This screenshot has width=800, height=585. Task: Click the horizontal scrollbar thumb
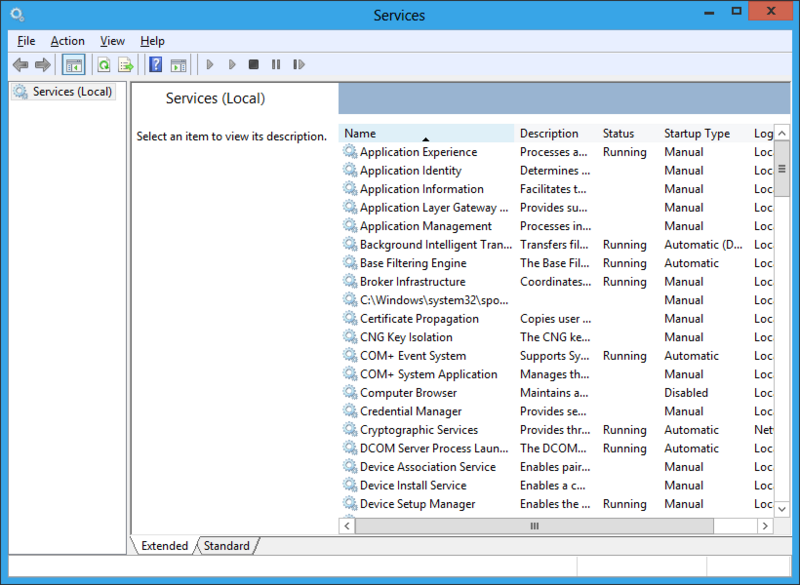click(534, 526)
